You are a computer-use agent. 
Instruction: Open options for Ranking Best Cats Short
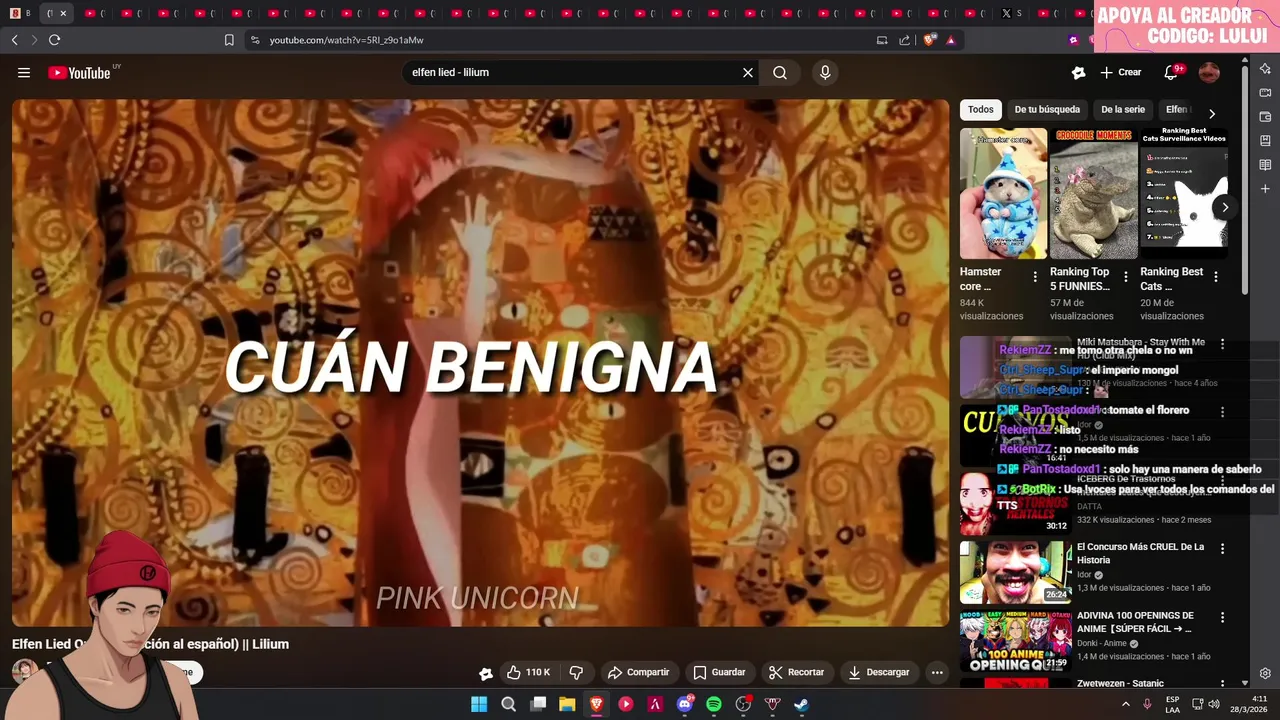click(1216, 277)
